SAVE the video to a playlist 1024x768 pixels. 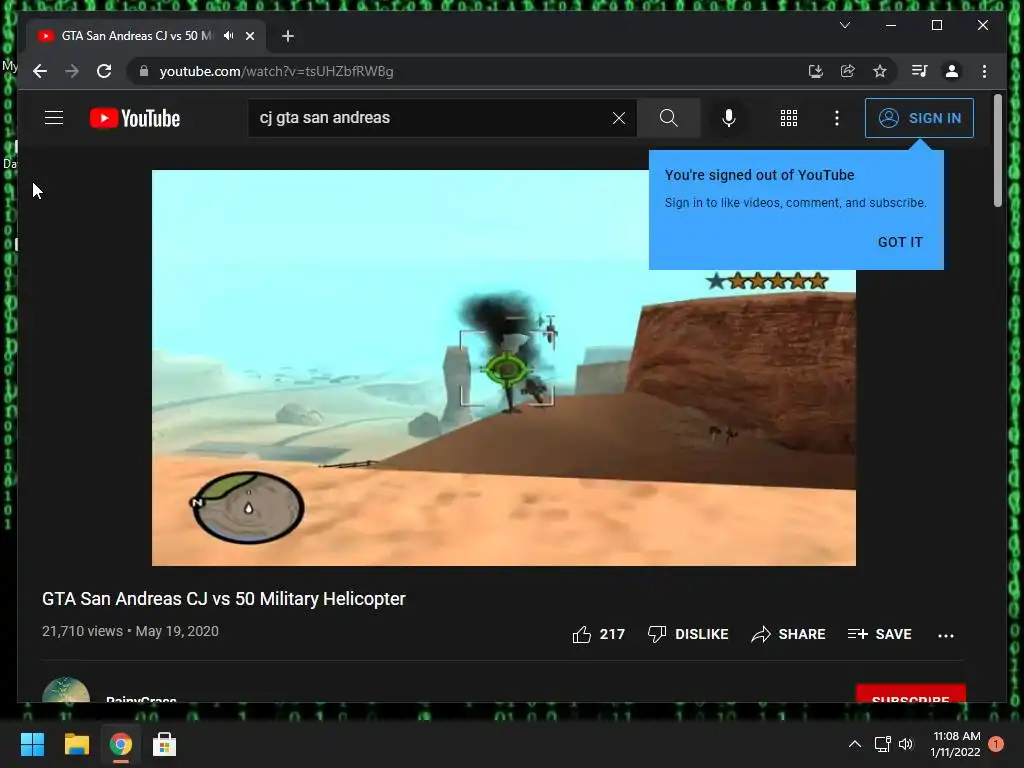click(879, 634)
